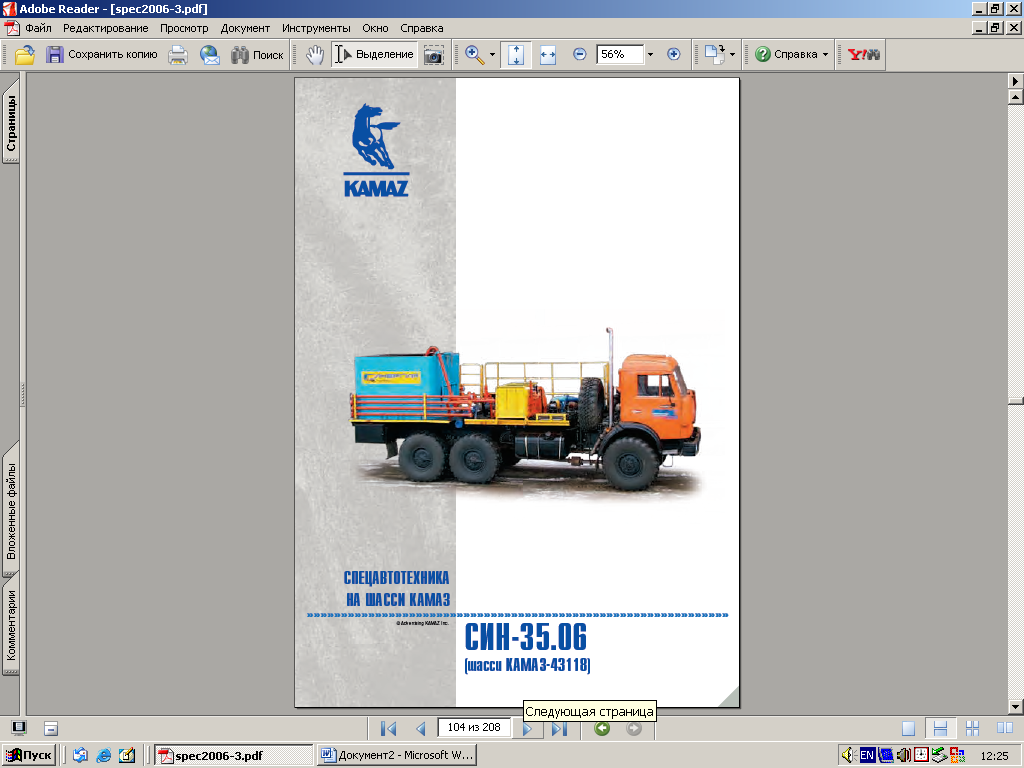Image resolution: width=1024 pixels, height=768 pixels.
Task: Click the rotate view page icon
Action: pyautogui.click(x=714, y=55)
